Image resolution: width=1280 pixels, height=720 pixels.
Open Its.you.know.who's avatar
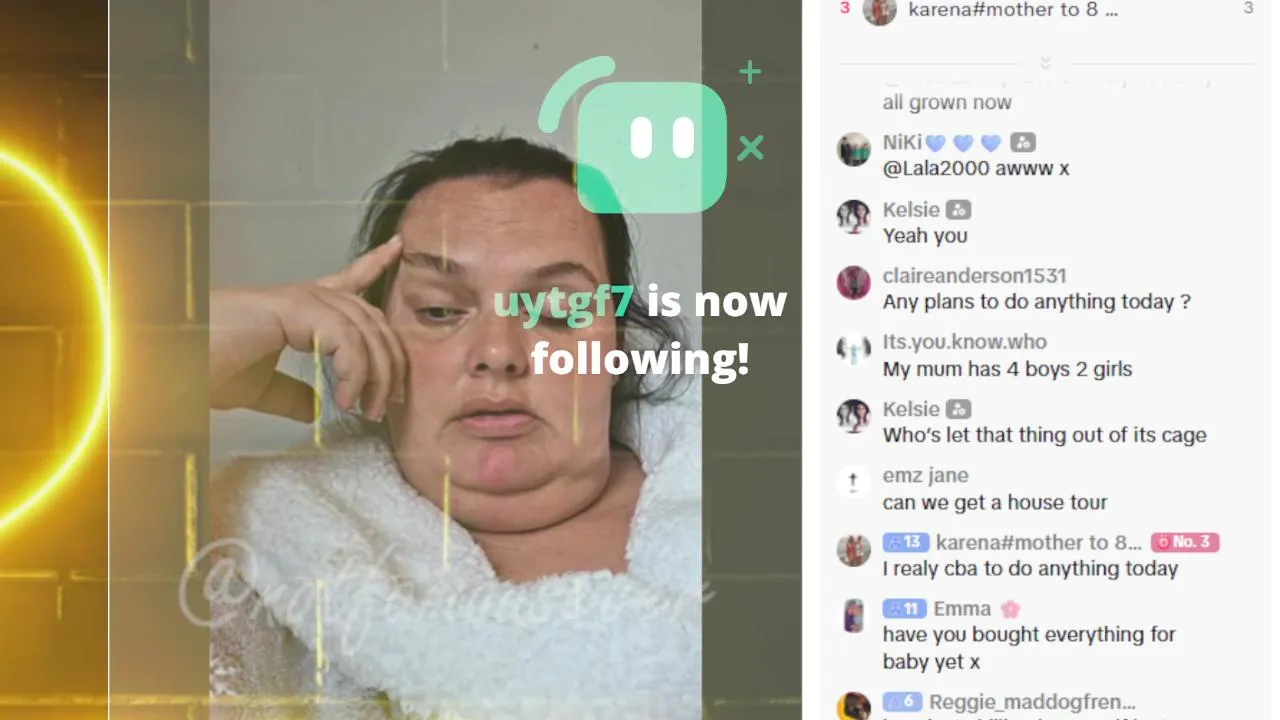(x=853, y=350)
